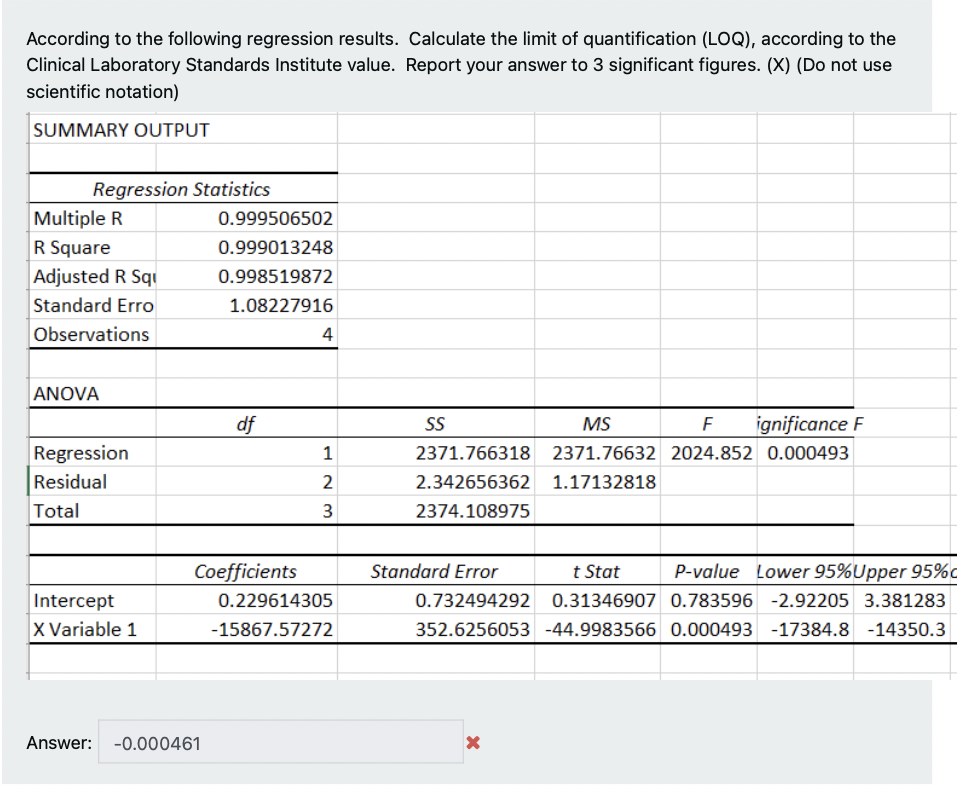Image resolution: width=958 pixels, height=788 pixels.
Task: Select the Regression Statistics section title
Action: (x=181, y=189)
